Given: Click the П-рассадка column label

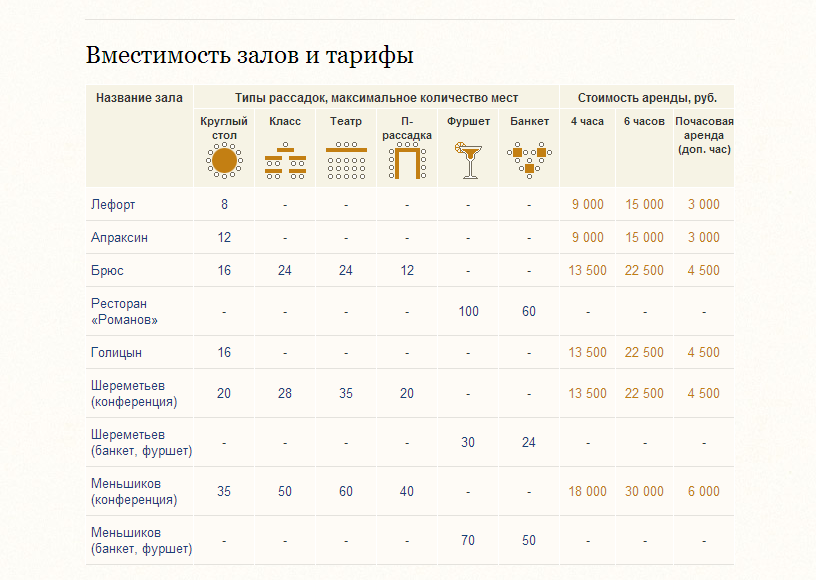Looking at the screenshot, I should click(x=407, y=128).
